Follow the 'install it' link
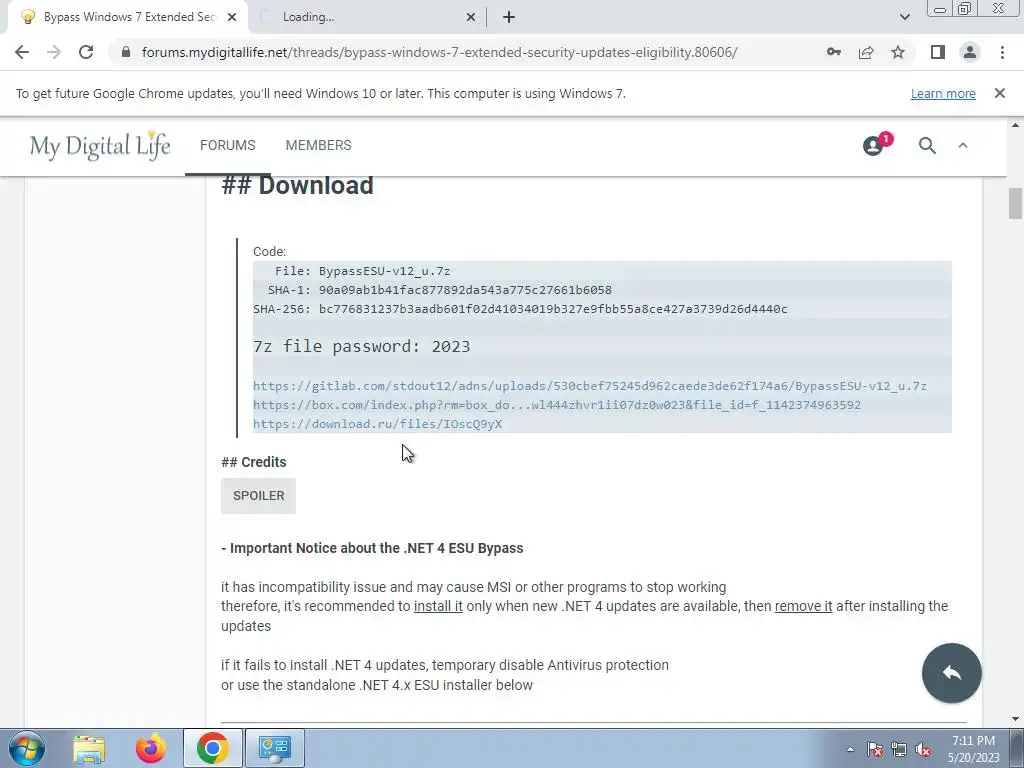1024x768 pixels. pos(438,606)
